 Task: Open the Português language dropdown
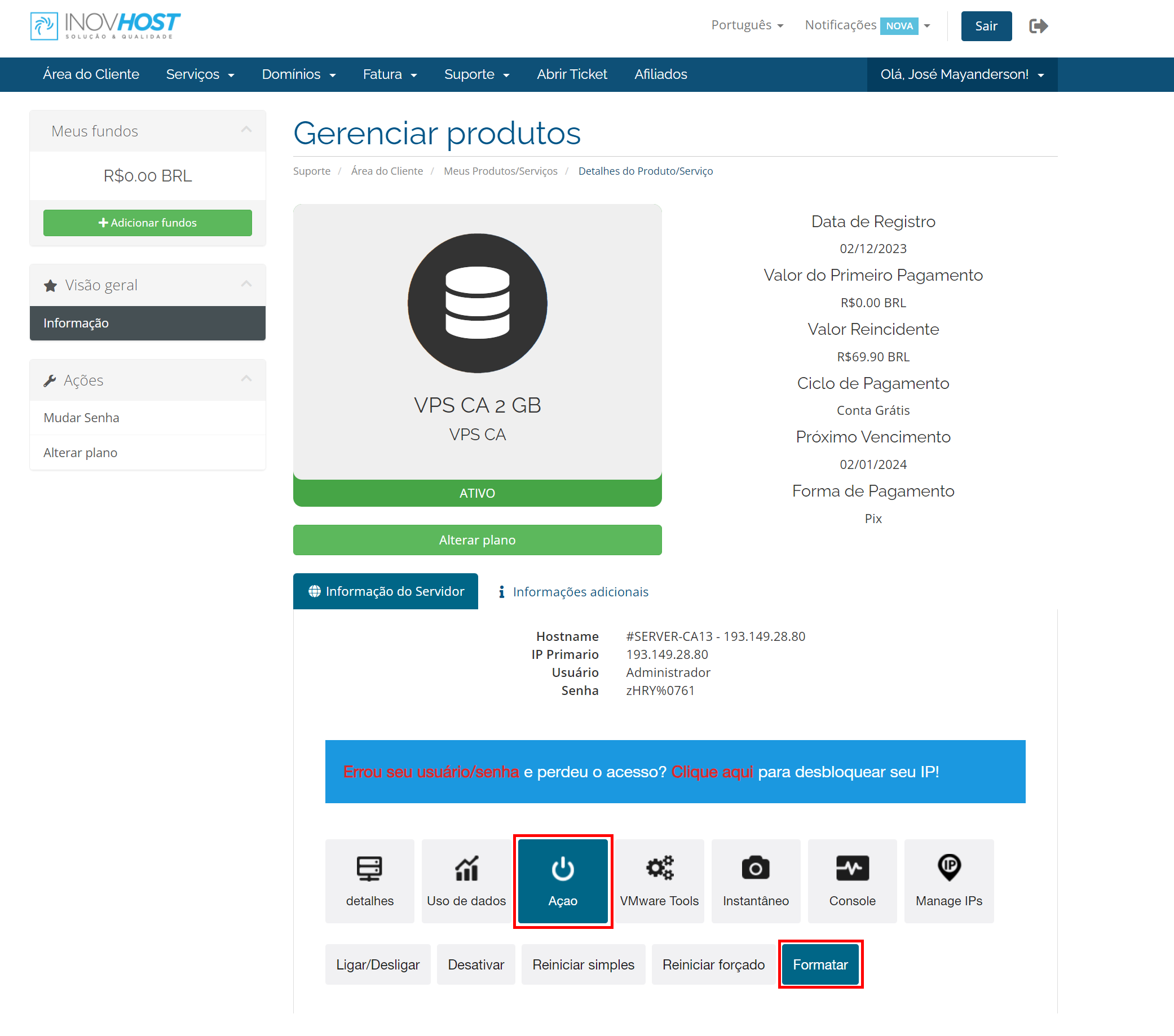pos(747,25)
